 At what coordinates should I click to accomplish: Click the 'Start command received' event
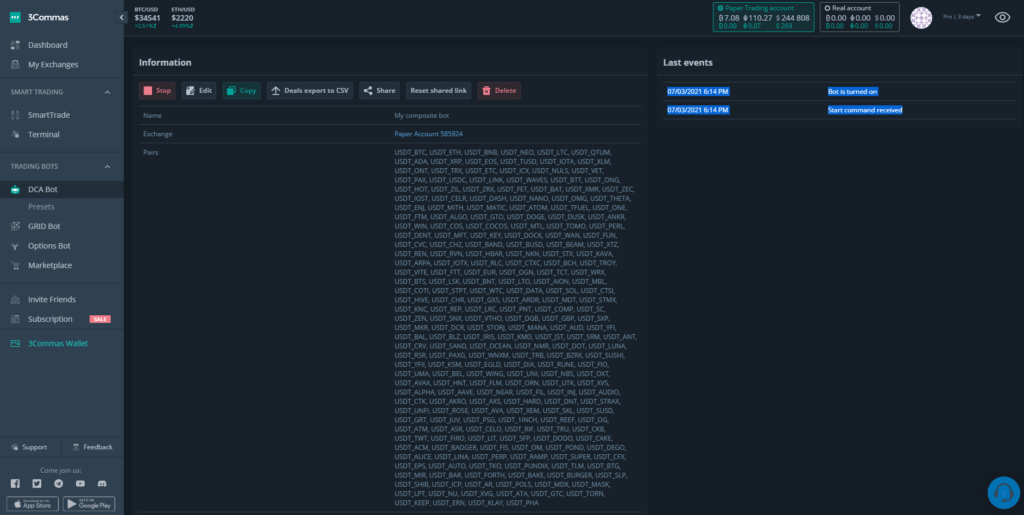click(865, 110)
